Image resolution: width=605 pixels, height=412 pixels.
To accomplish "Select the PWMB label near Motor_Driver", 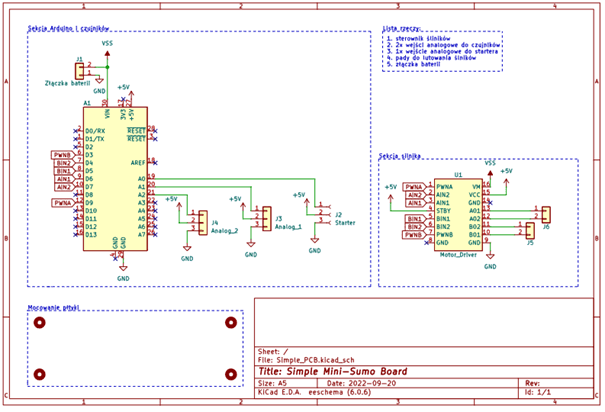I will (x=412, y=235).
